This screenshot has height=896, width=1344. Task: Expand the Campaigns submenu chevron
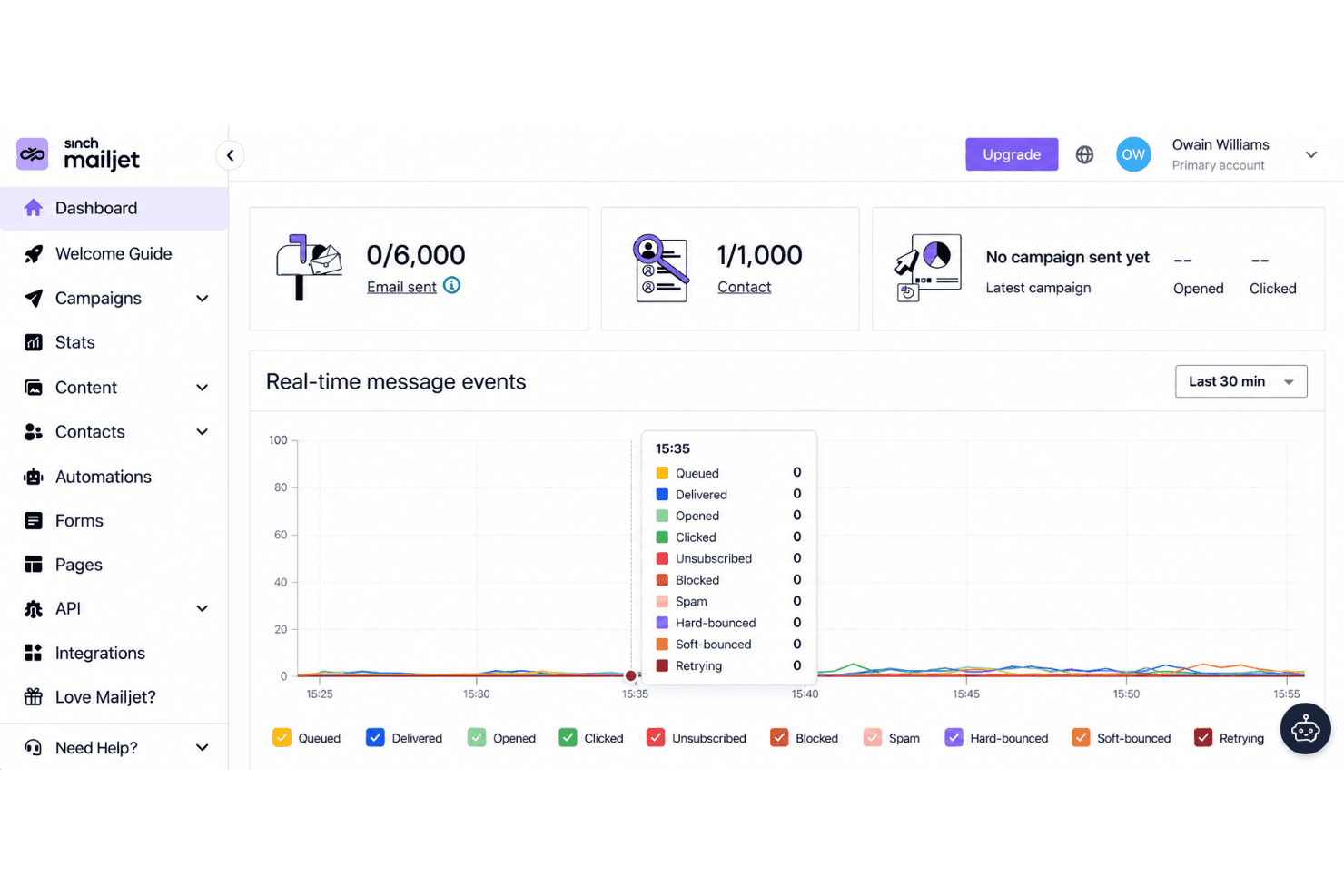tap(203, 299)
